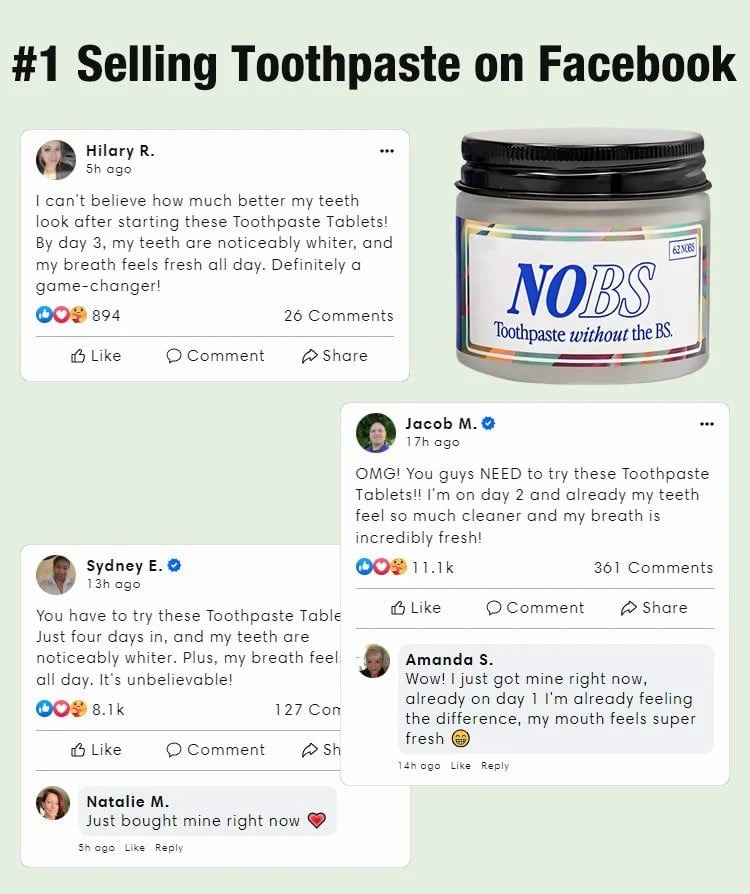Open the 26 Comments link

339,315
